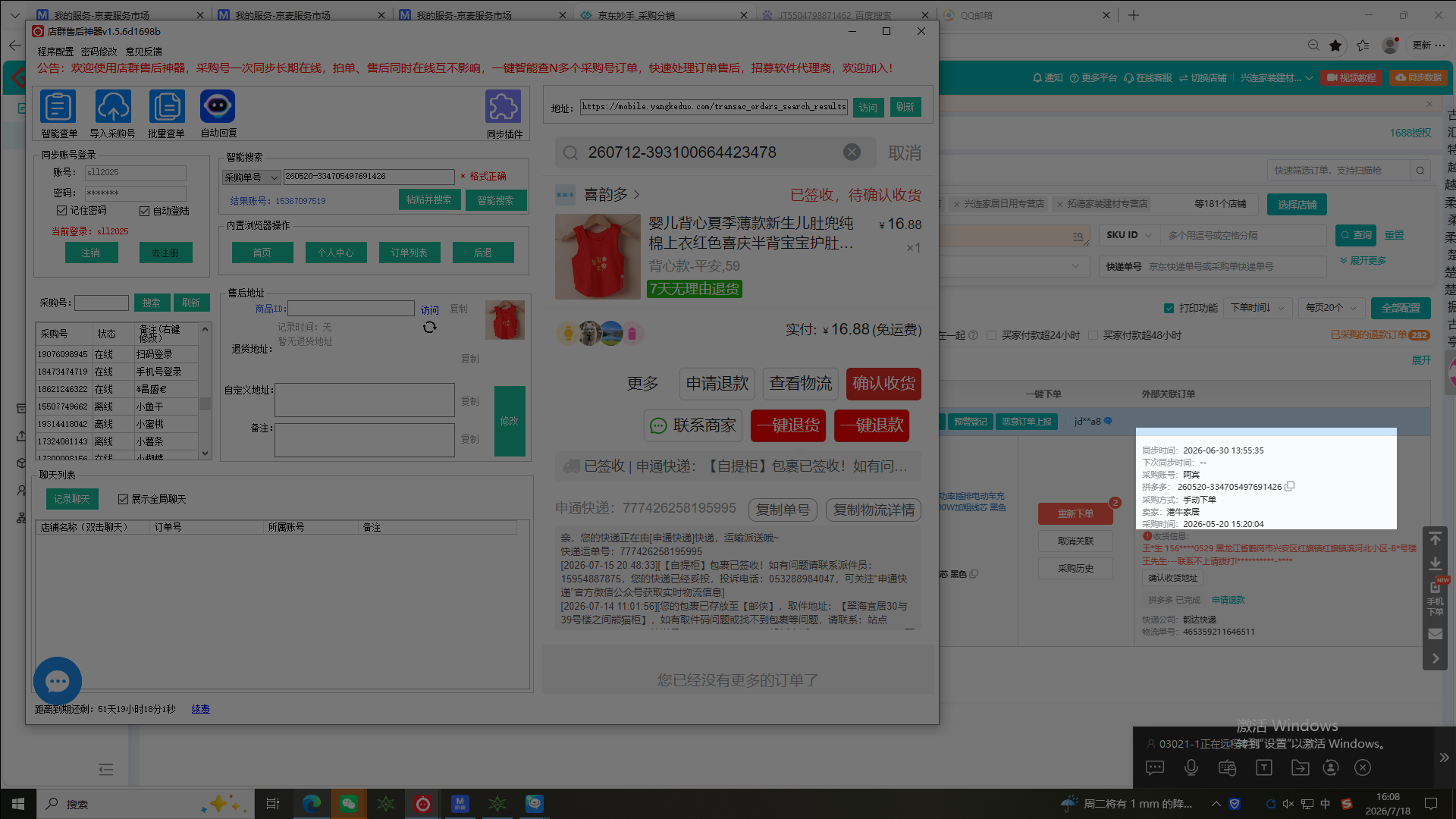The width and height of the screenshot is (1456, 819).
Task: Click the 通知 bell in the background page
Action: tap(1047, 78)
